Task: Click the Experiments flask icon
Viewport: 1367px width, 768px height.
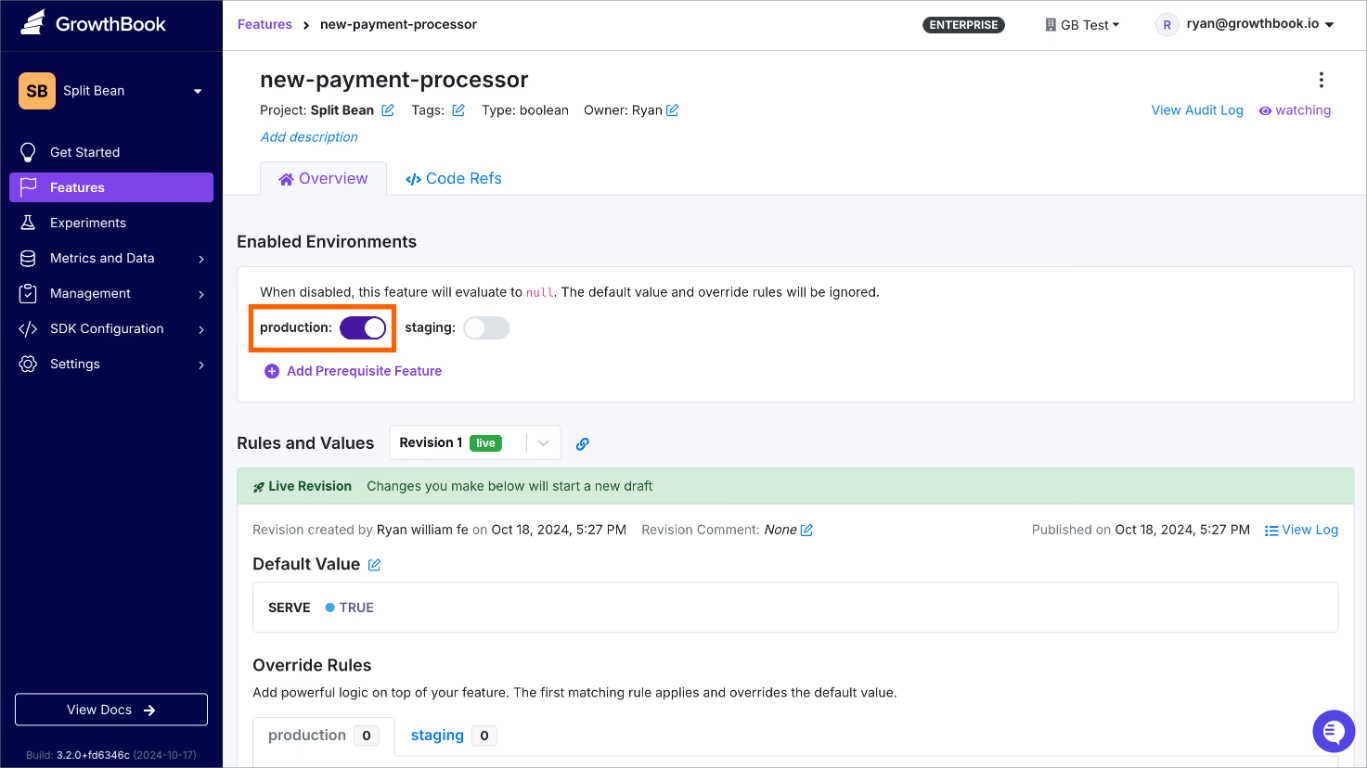Action: (28, 223)
